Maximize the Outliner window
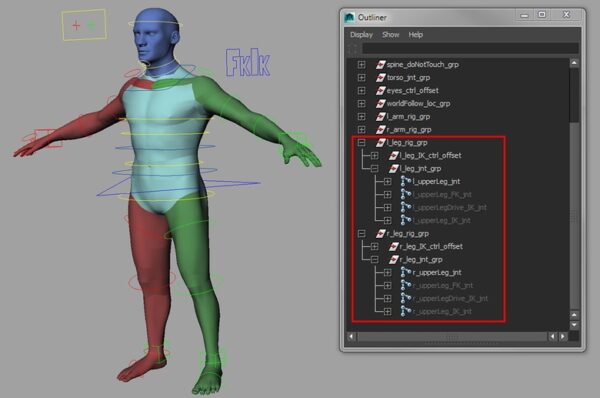 (542, 15)
